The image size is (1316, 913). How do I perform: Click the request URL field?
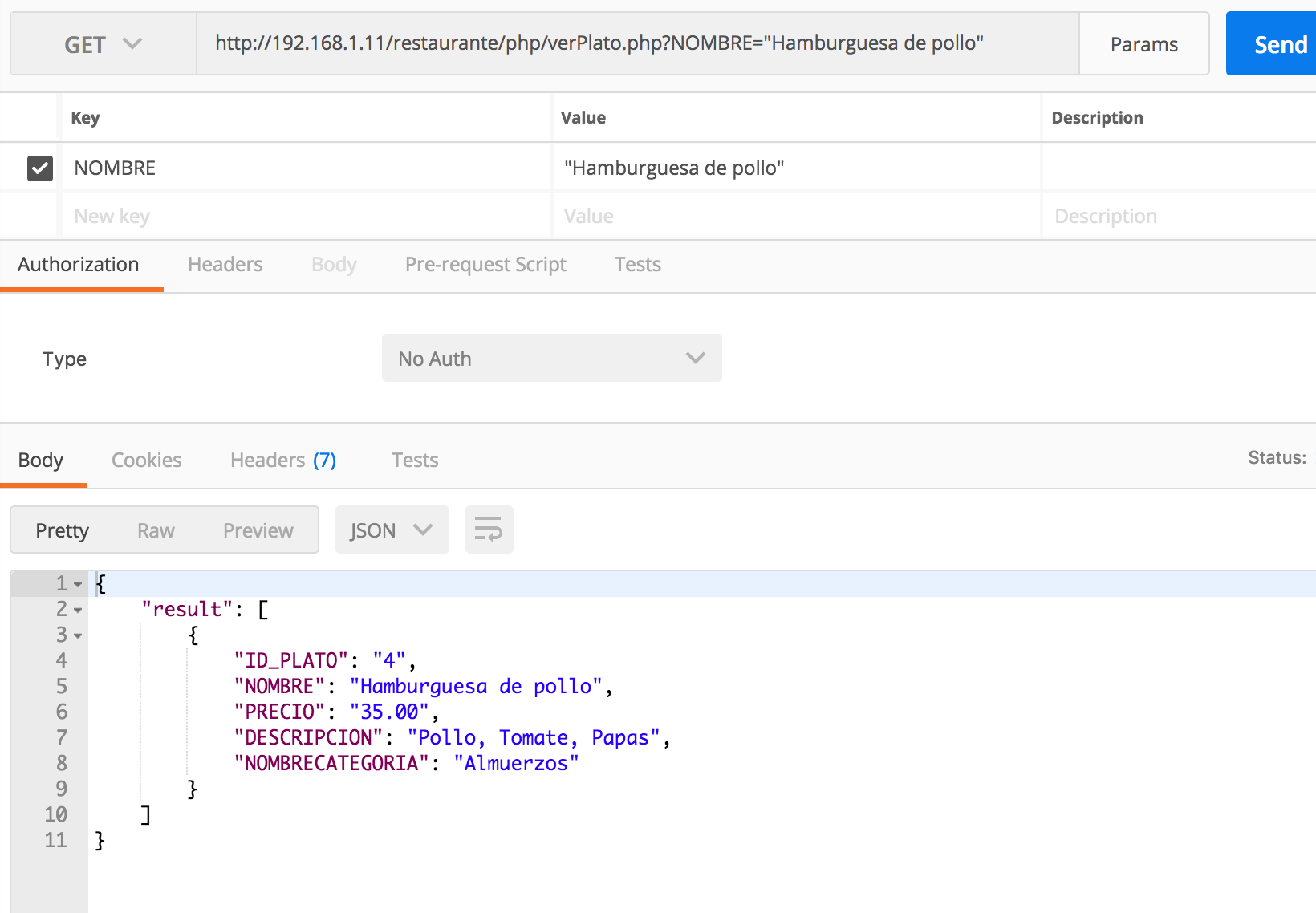638,43
